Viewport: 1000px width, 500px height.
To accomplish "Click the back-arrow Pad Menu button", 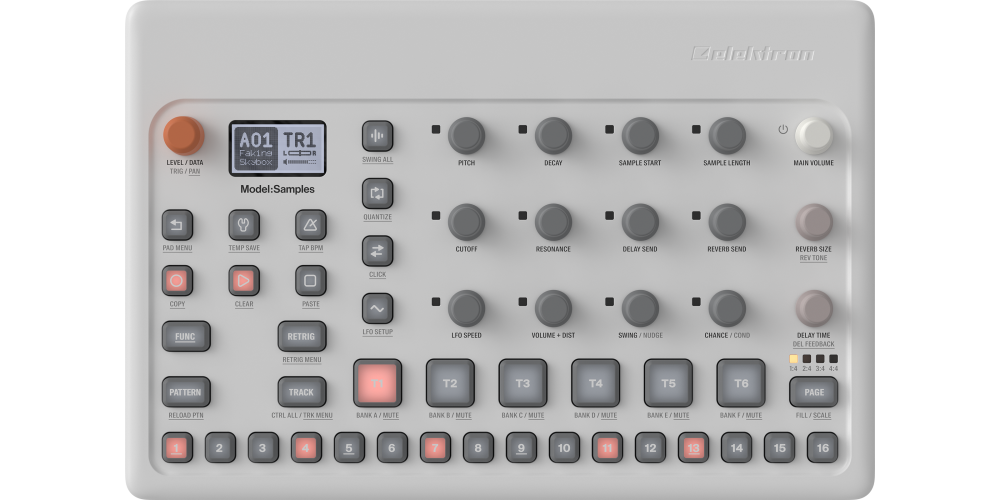I will point(177,225).
